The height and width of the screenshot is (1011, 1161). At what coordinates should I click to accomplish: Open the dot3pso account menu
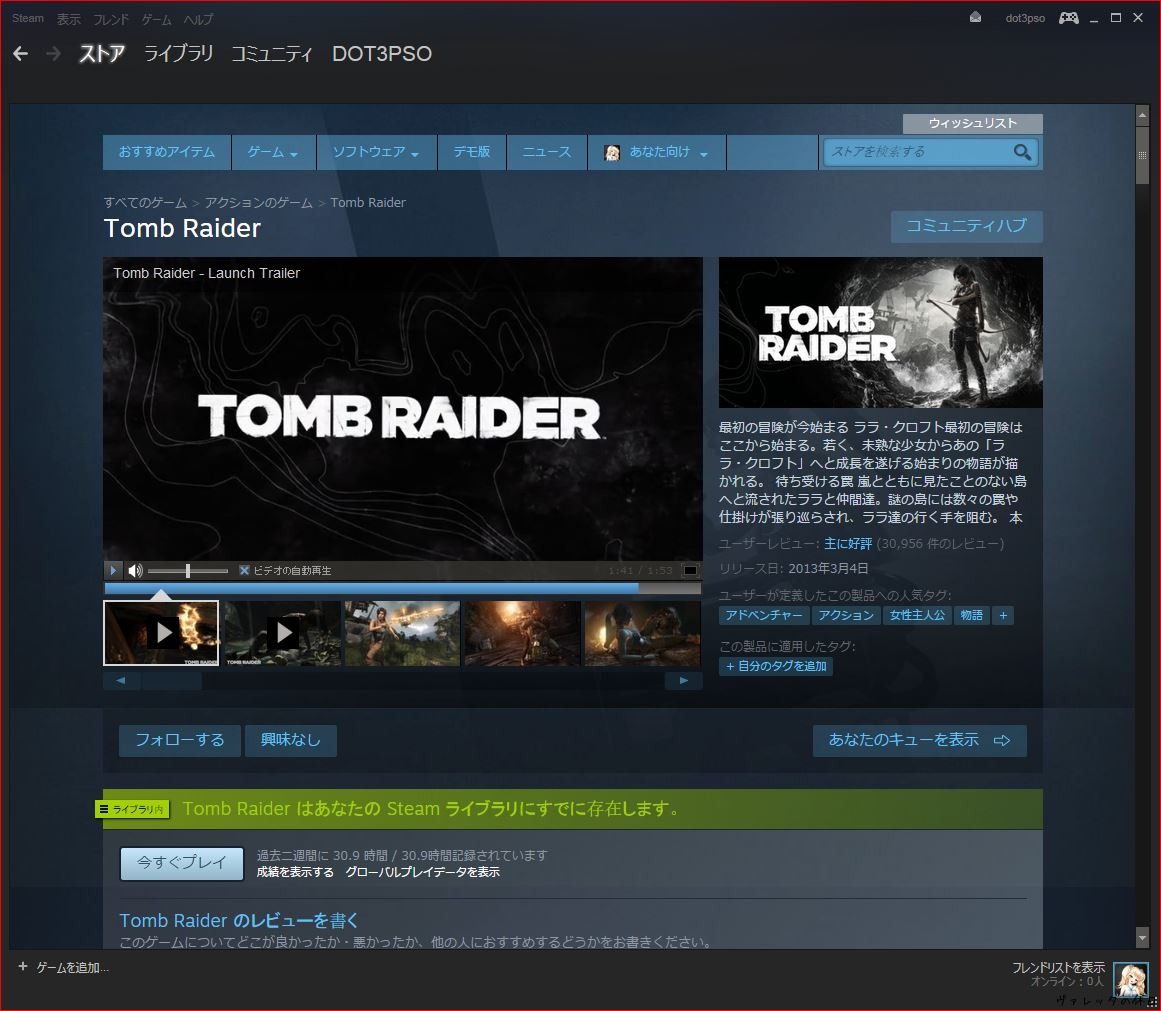point(1025,18)
